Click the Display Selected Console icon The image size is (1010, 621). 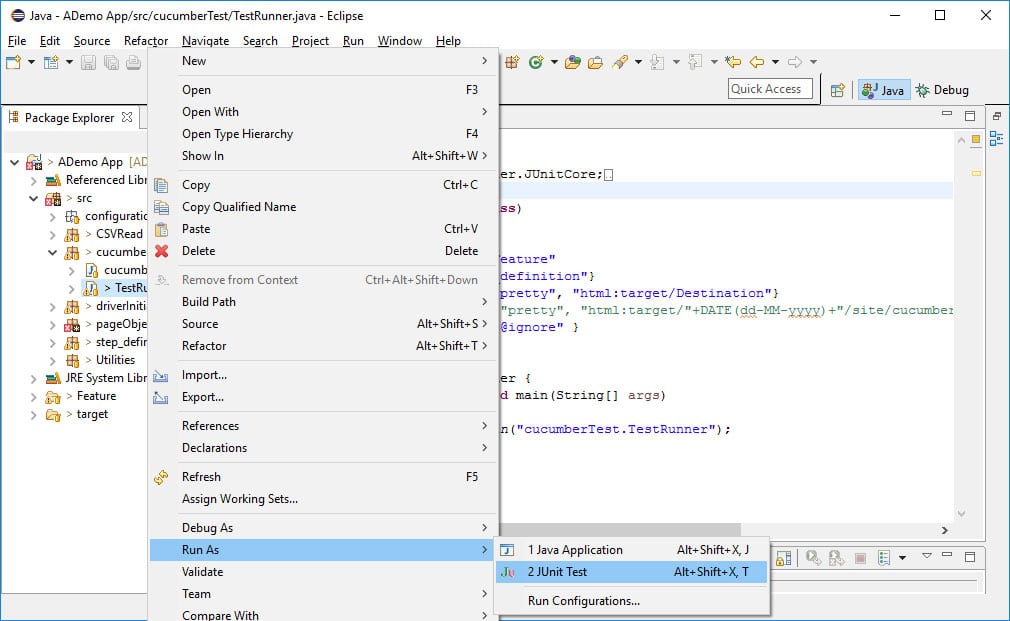tap(884, 558)
